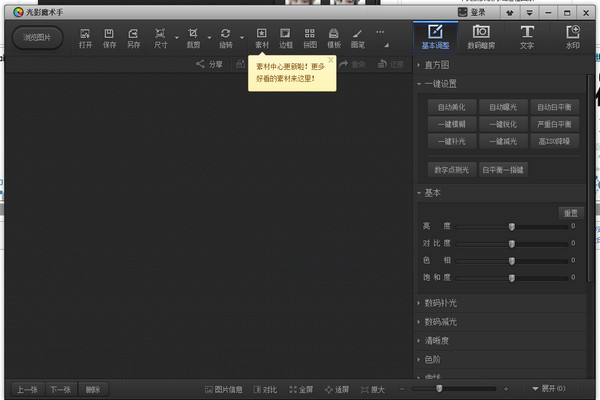Click the 自动美化 button
Image resolution: width=600 pixels, height=400 pixels.
point(452,106)
